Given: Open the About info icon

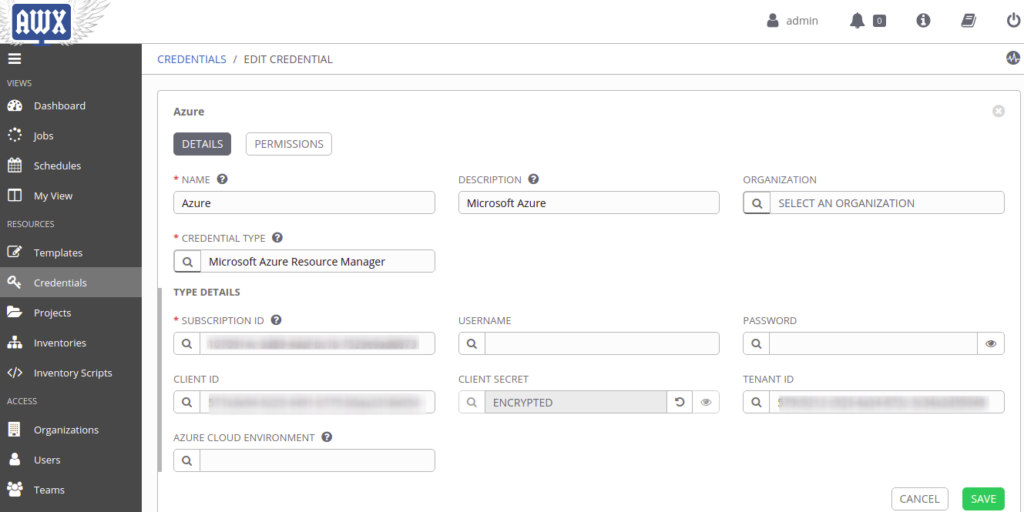Looking at the screenshot, I should (923, 21).
